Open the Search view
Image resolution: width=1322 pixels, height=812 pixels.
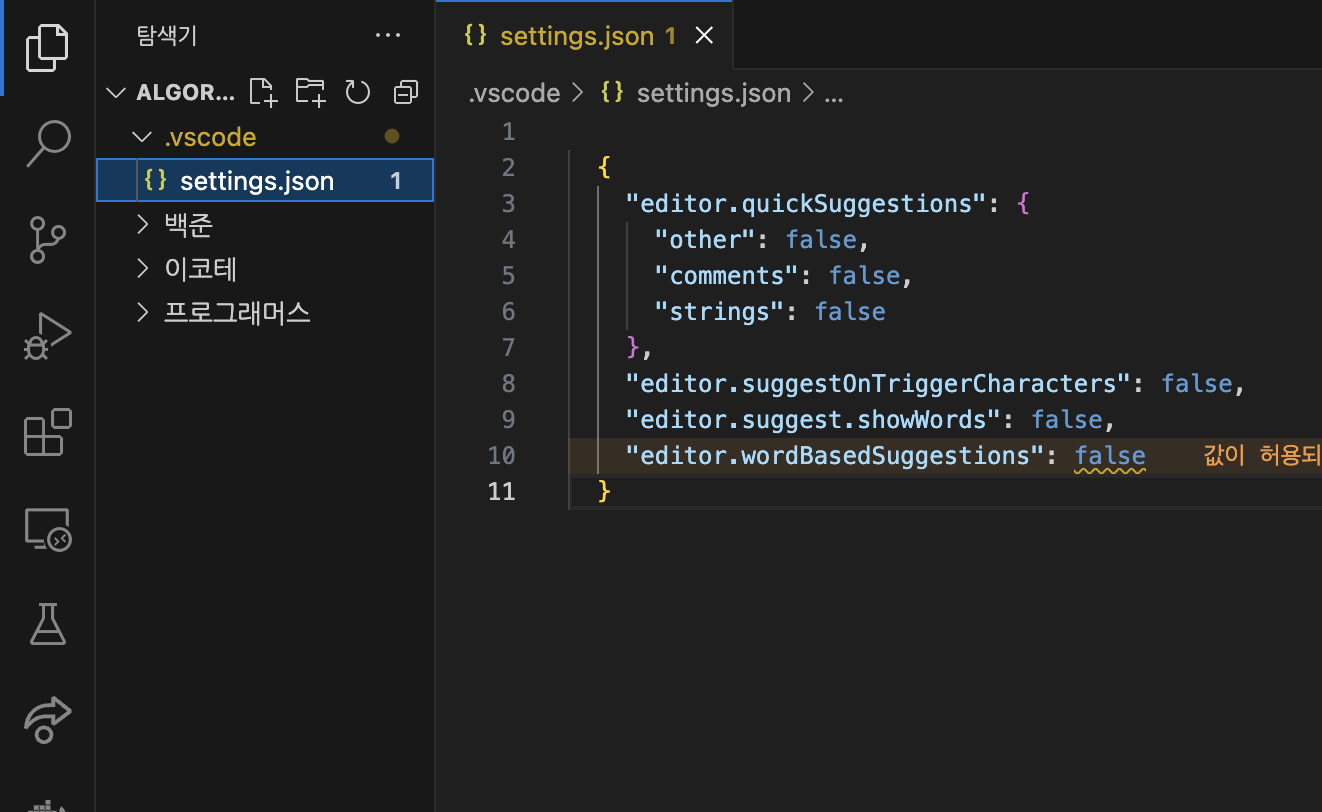pyautogui.click(x=47, y=143)
